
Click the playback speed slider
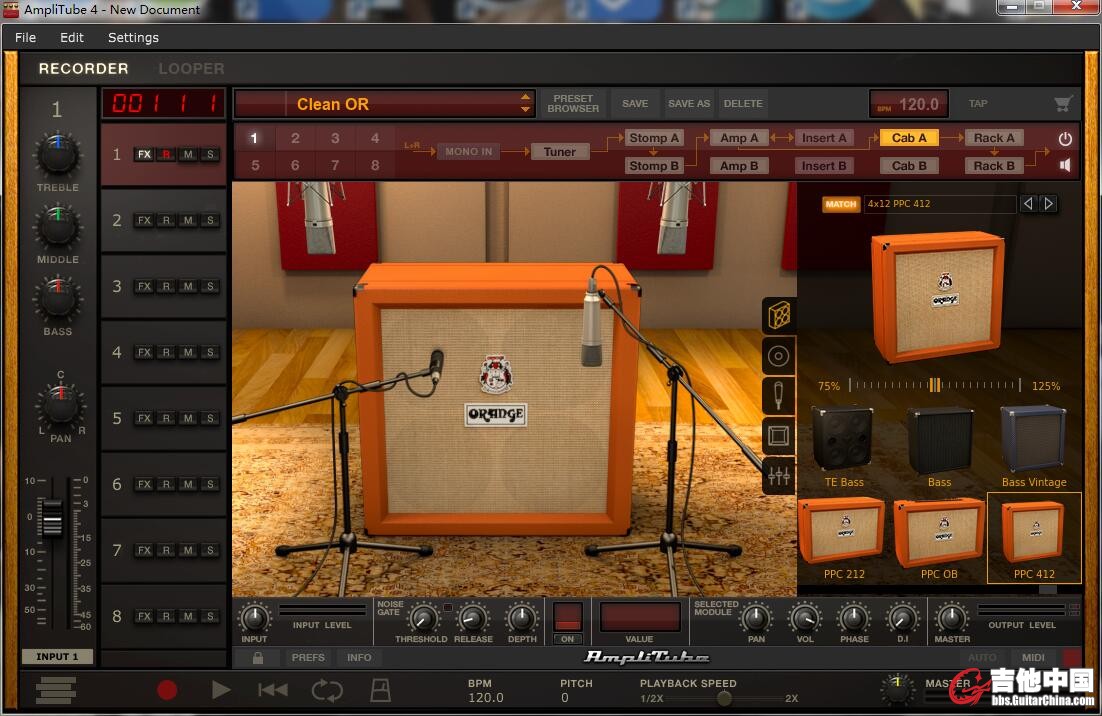(724, 698)
